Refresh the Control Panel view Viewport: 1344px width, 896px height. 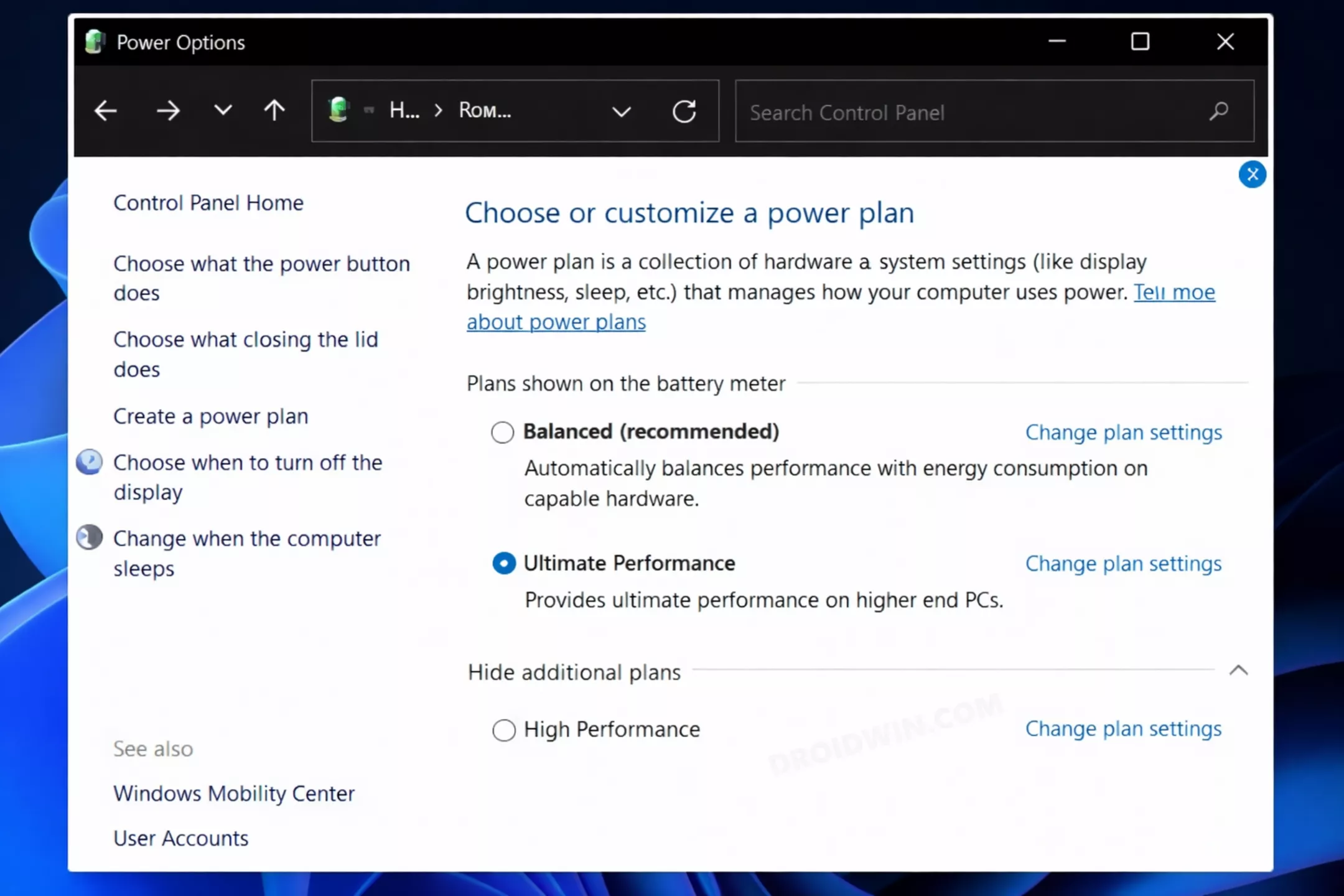[684, 112]
